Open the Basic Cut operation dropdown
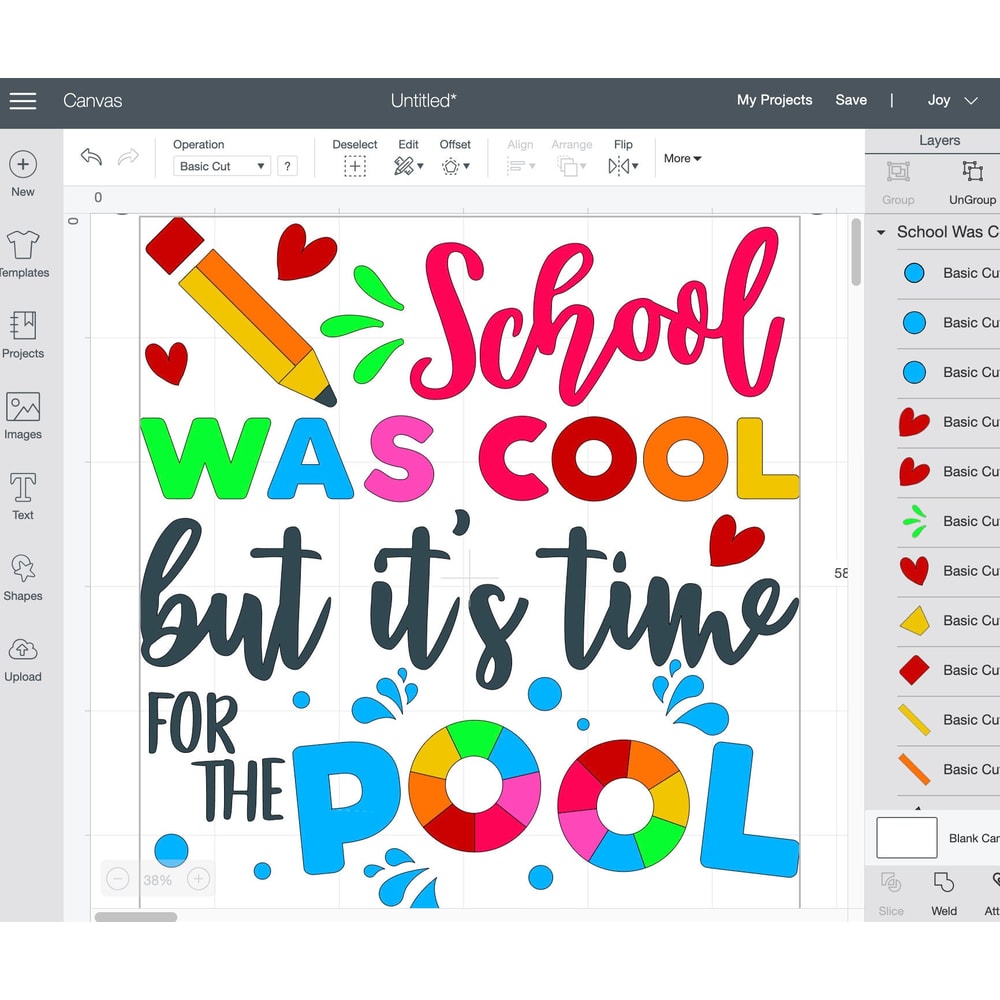This screenshot has width=1000, height=1000. (x=221, y=166)
